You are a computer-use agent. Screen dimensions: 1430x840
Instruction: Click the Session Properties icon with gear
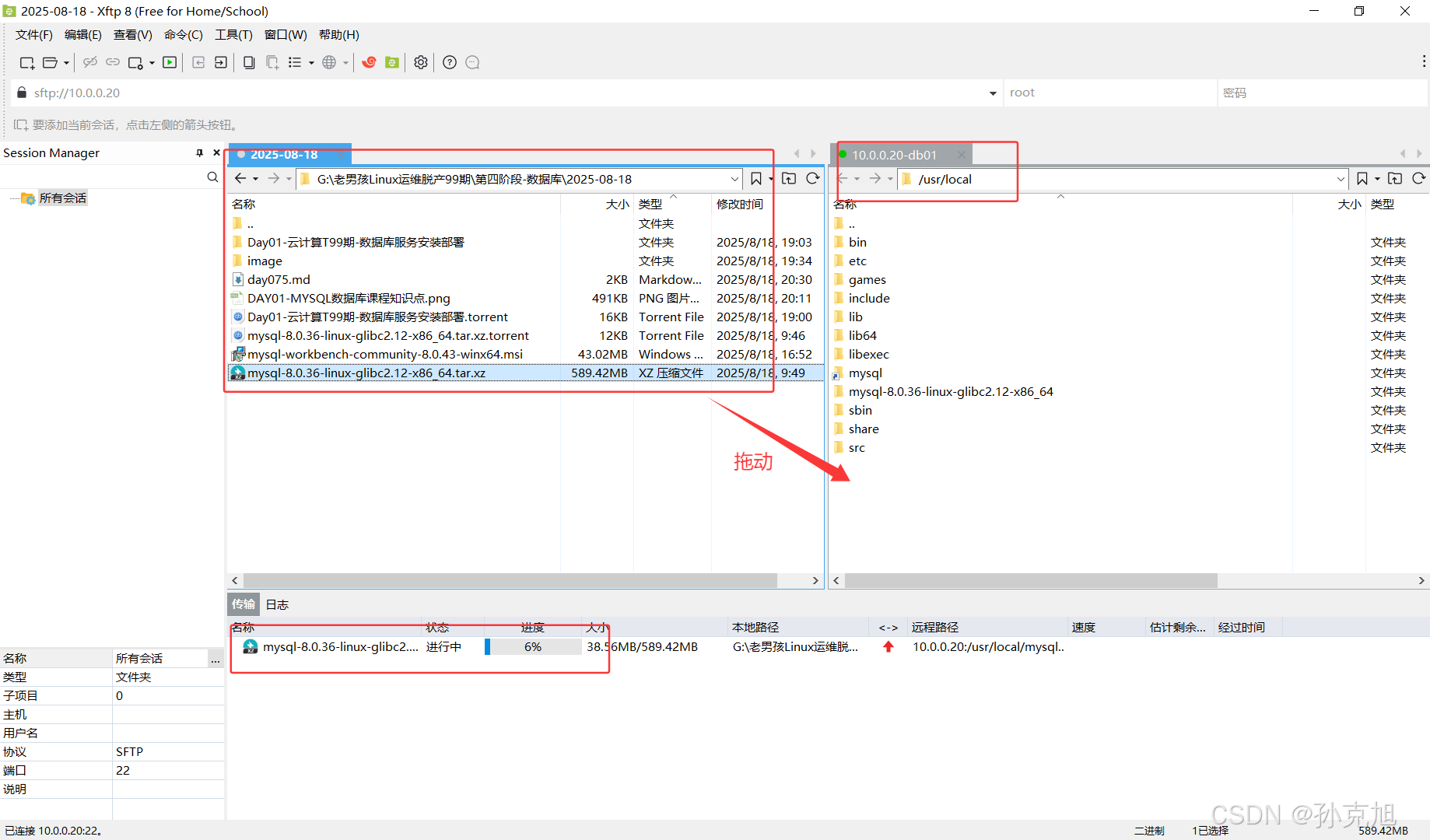click(x=135, y=63)
